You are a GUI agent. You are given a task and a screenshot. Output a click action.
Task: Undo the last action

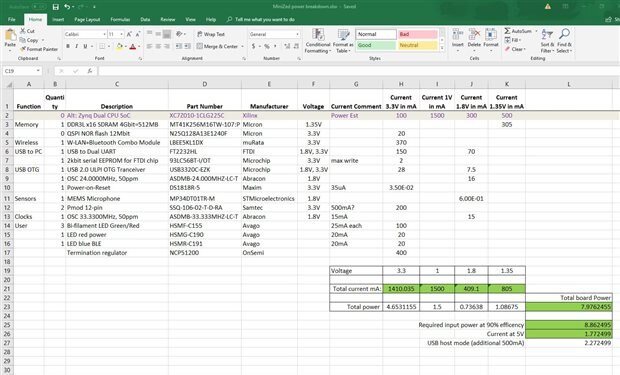[x=67, y=7]
